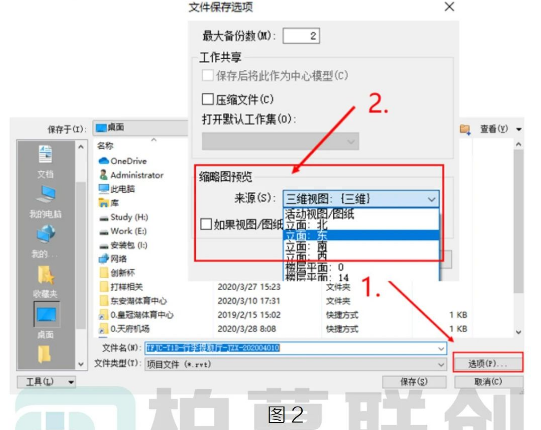Select 此电脑 in the file list

click(117, 189)
